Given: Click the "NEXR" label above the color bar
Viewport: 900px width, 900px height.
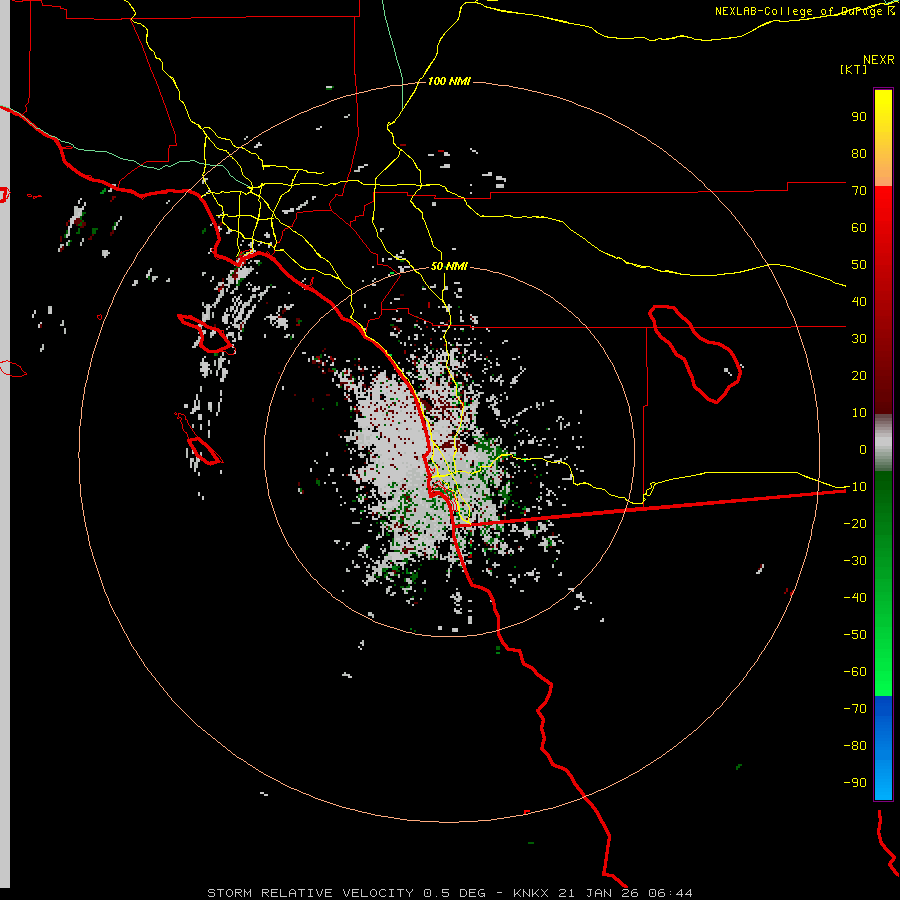Looking at the screenshot, I should pyautogui.click(x=879, y=60).
